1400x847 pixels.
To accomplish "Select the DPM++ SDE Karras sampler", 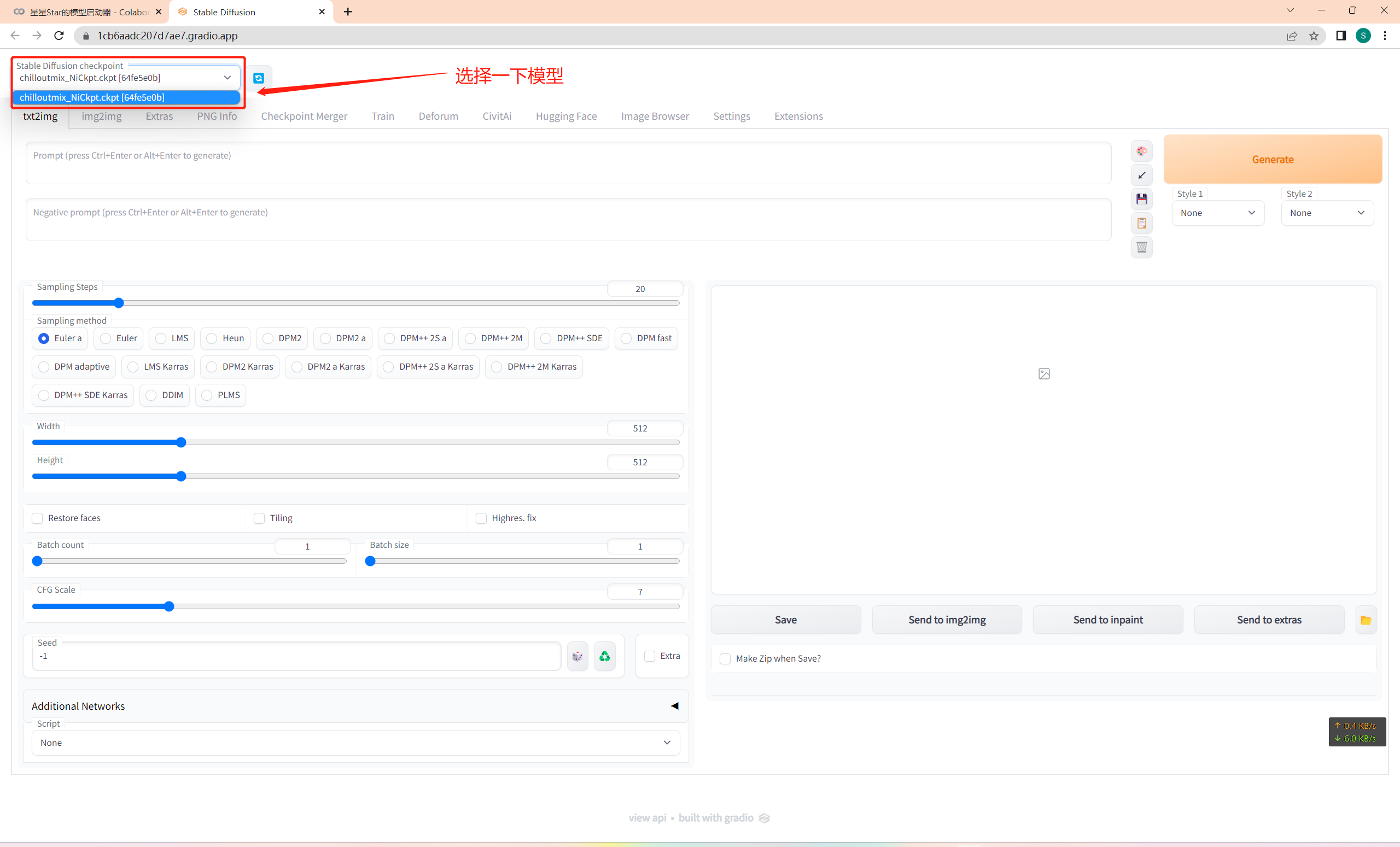I will point(44,395).
